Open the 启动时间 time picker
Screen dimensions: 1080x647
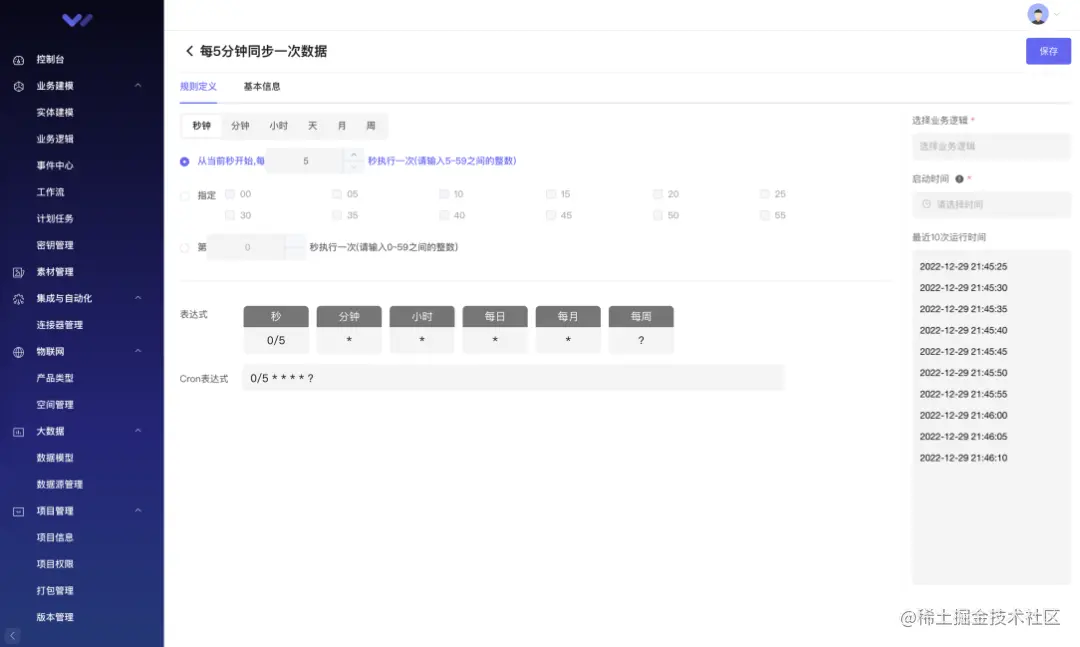[991, 205]
